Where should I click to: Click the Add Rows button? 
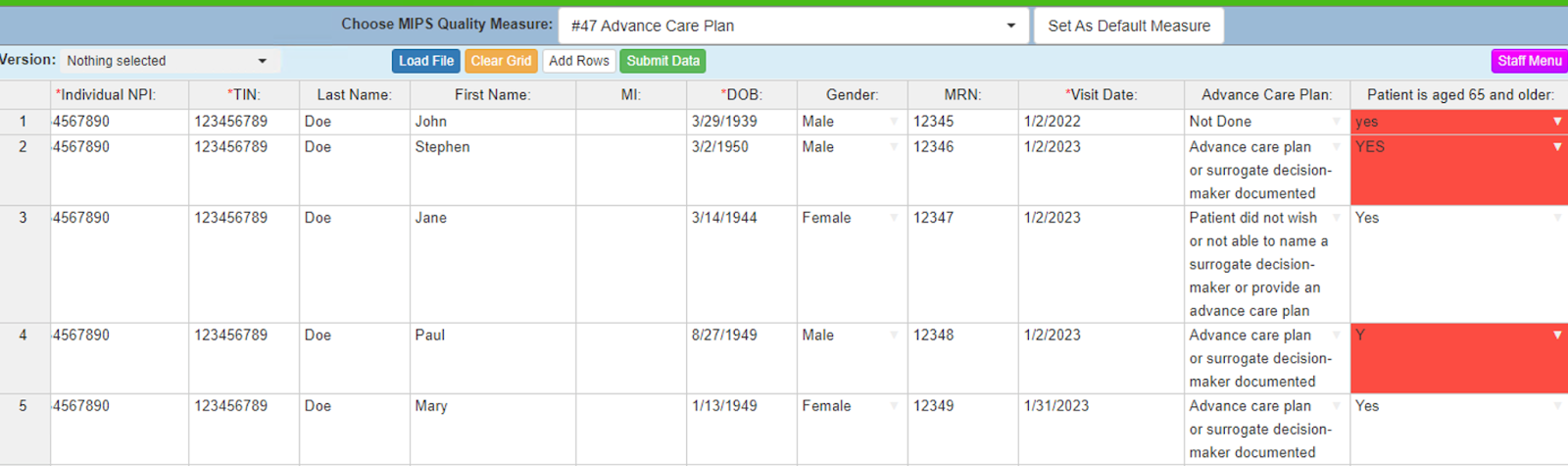point(578,61)
